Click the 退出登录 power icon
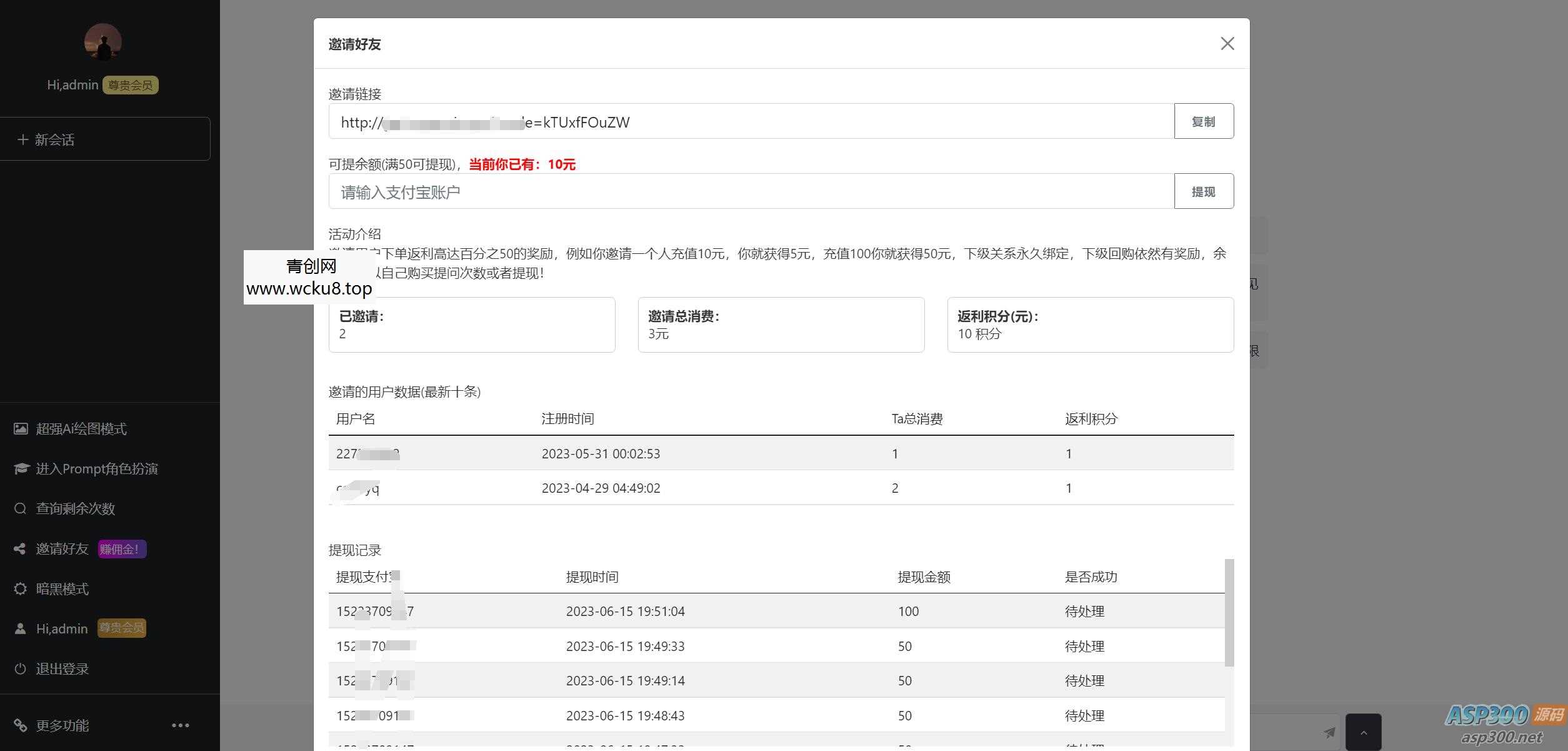Screen dimensions: 1568x751 (x=21, y=668)
